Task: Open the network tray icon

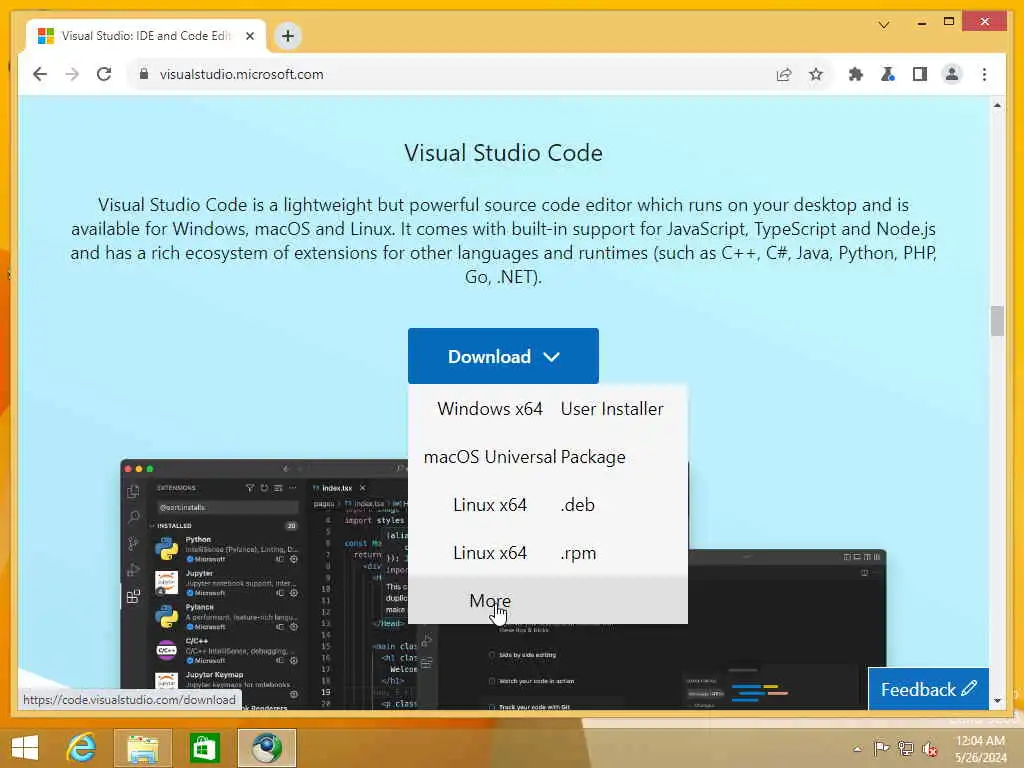Action: pyautogui.click(x=905, y=748)
